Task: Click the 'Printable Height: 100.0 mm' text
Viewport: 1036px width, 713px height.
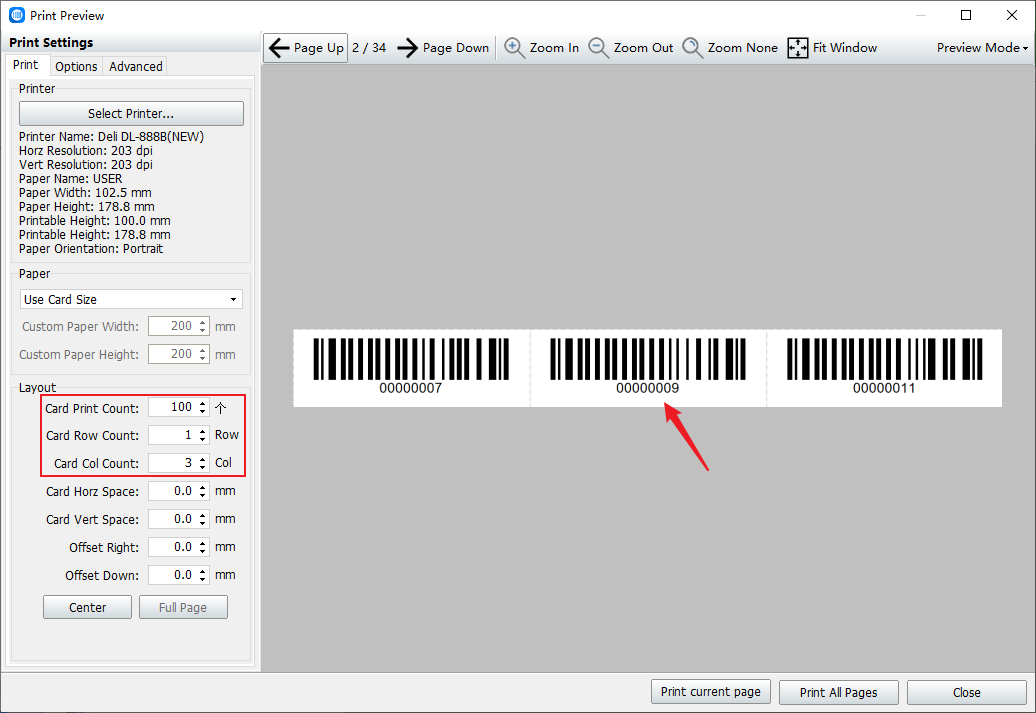Action: [94, 221]
